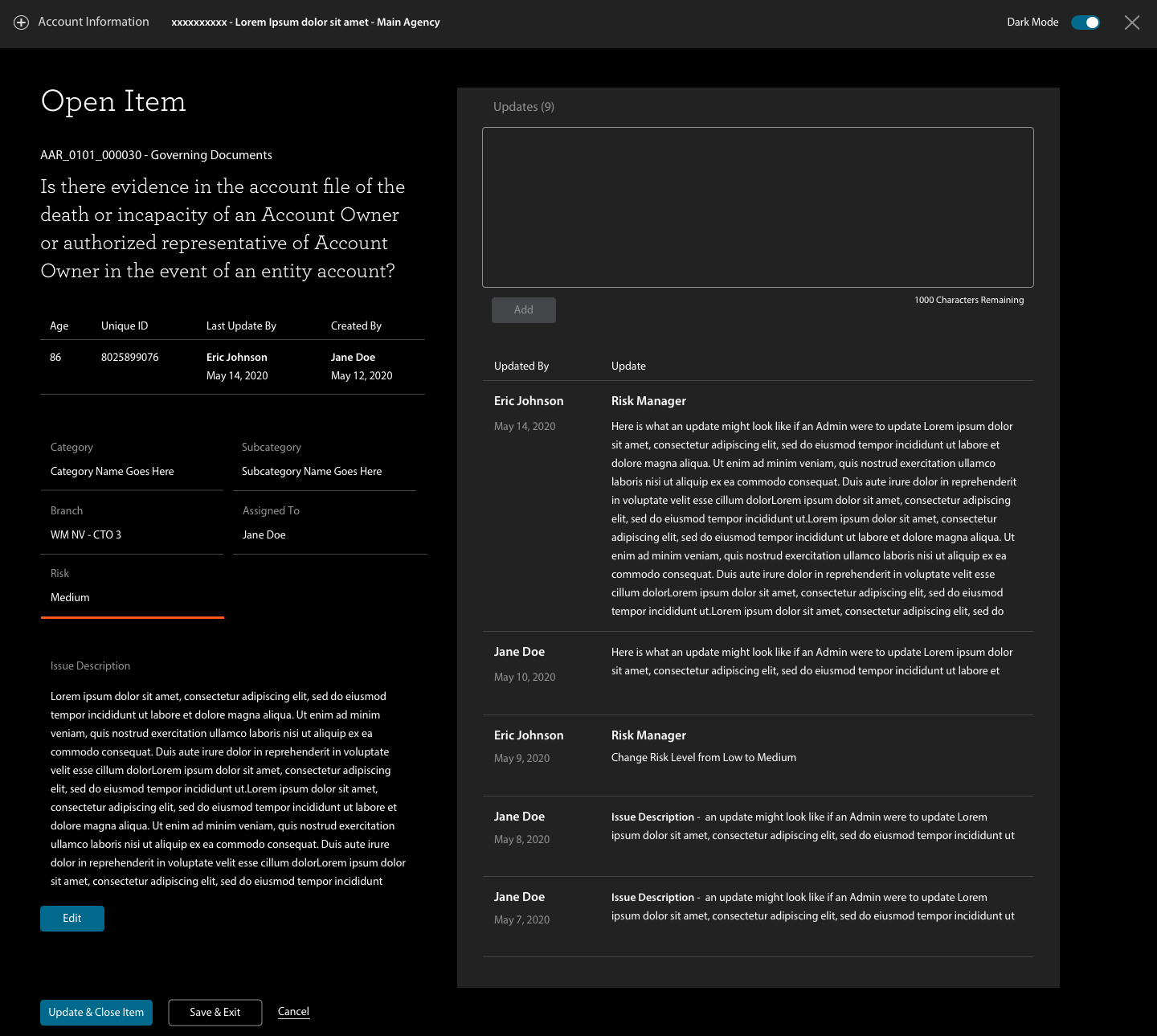Click the Updated By column header
The width and height of the screenshot is (1157, 1036).
(521, 366)
